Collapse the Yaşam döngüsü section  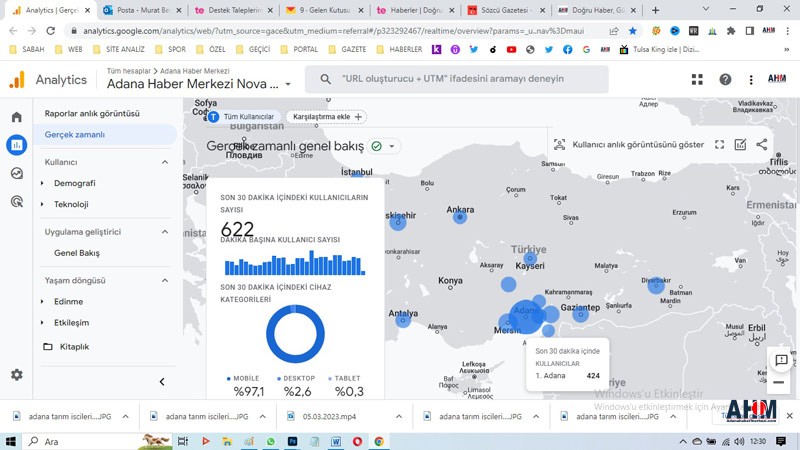pos(165,281)
